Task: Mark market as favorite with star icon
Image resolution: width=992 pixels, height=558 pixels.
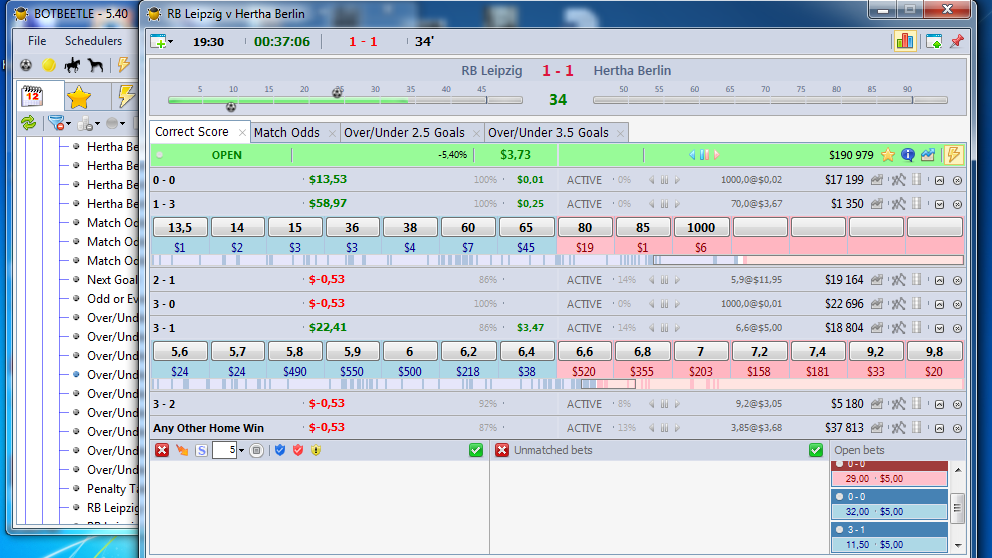Action: (x=888, y=155)
